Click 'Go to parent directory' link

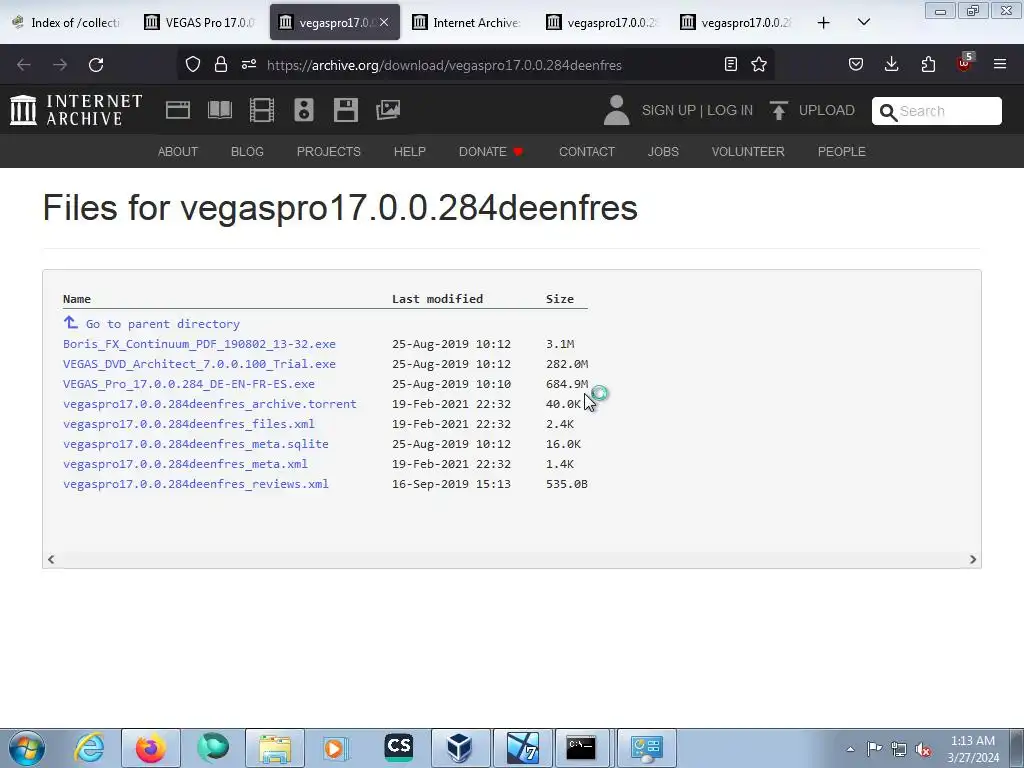163,324
